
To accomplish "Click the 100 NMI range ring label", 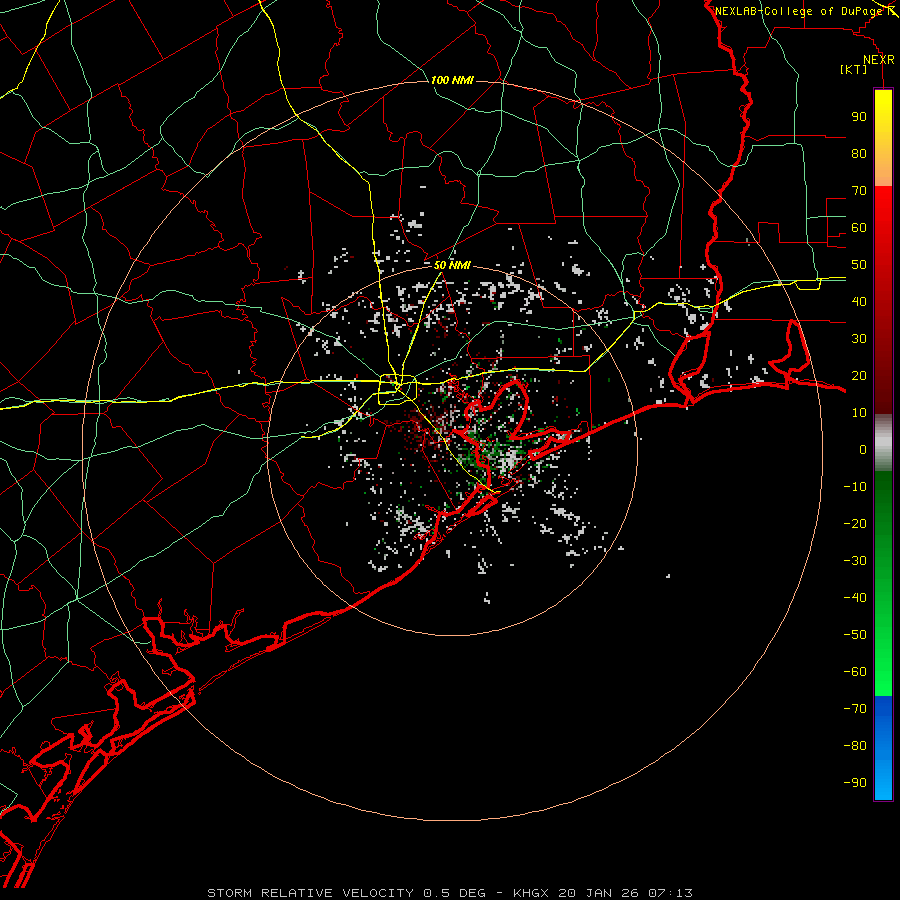I will coord(452,80).
